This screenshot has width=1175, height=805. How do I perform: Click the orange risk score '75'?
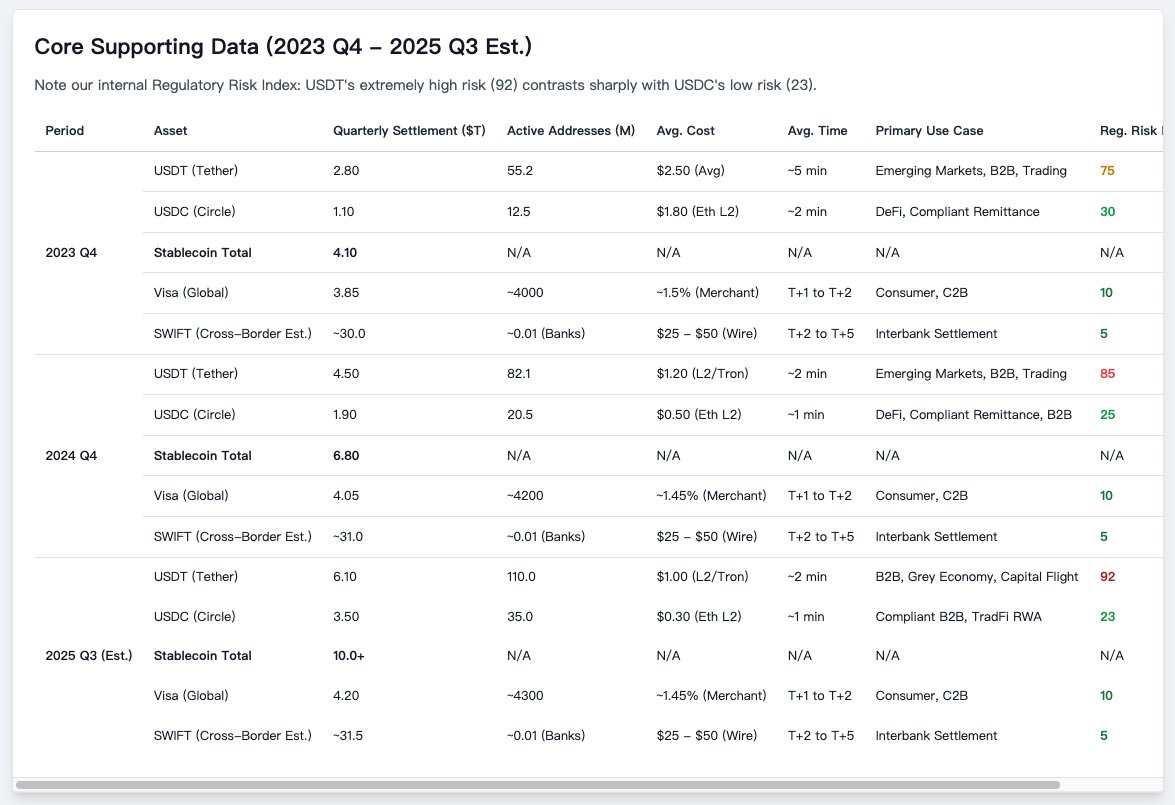(1107, 171)
